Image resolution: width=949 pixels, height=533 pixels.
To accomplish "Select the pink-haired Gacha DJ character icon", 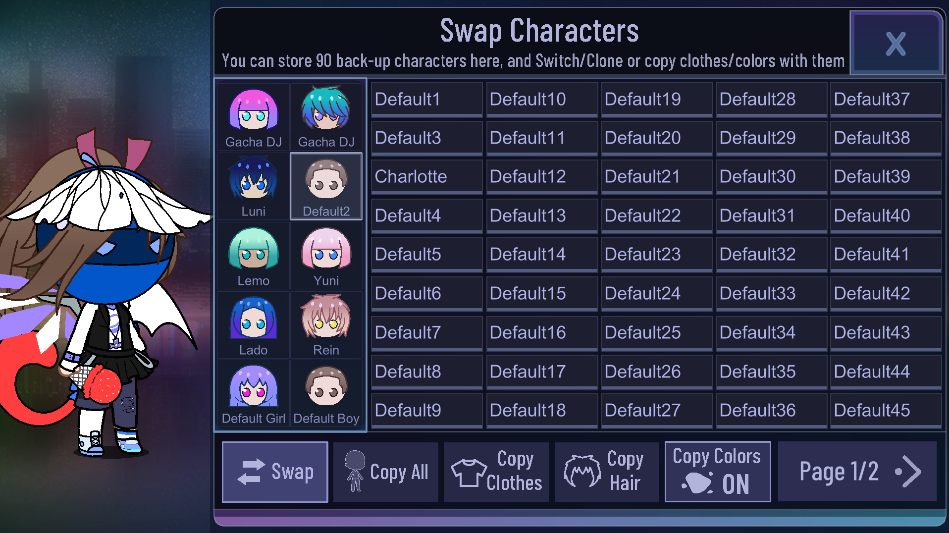I will click(253, 117).
